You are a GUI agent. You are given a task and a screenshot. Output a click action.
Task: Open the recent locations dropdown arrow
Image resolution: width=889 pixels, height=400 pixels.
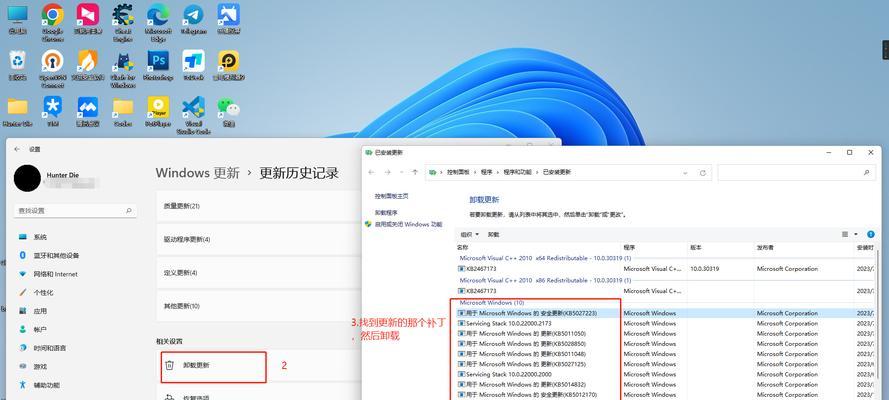coord(401,172)
